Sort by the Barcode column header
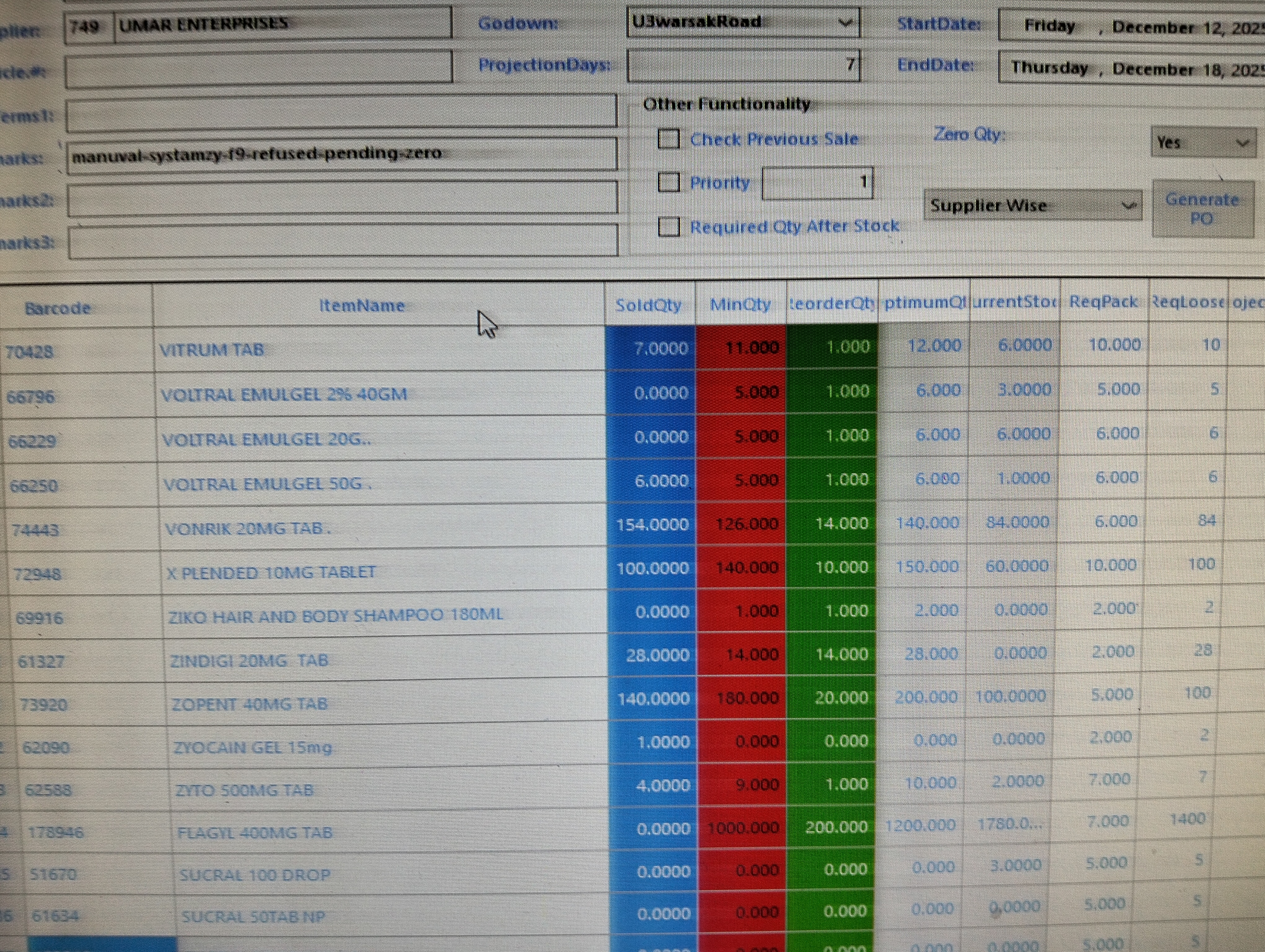1265x952 pixels. [x=58, y=308]
